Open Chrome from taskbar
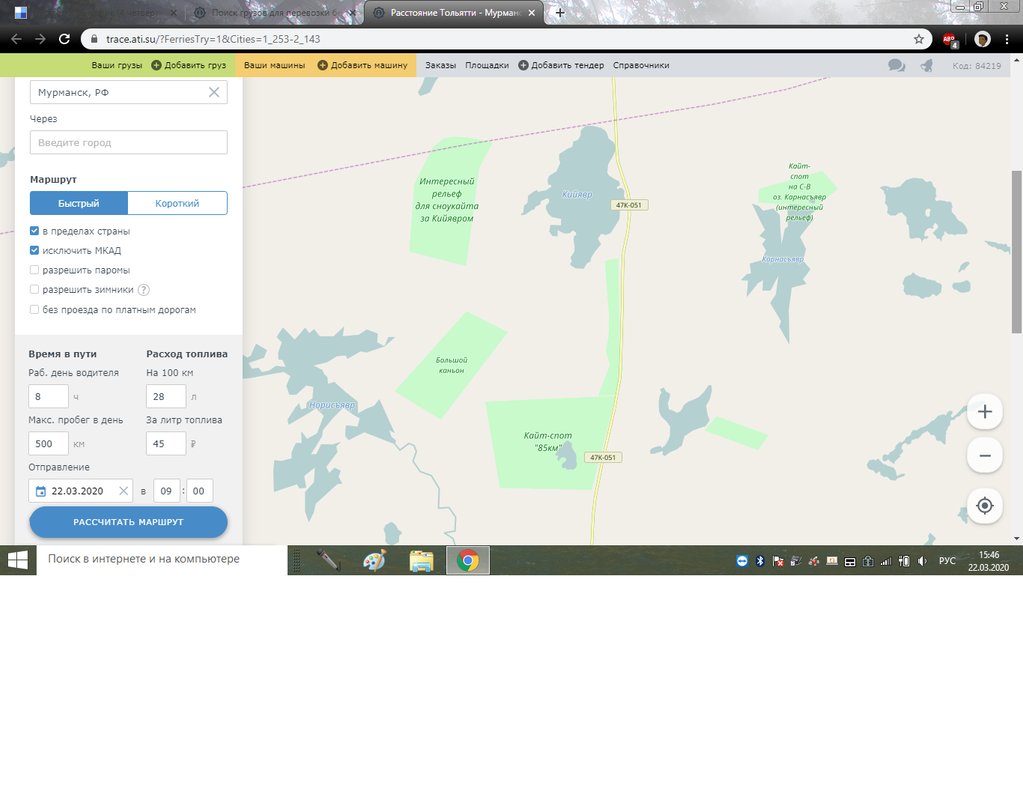 468,561
